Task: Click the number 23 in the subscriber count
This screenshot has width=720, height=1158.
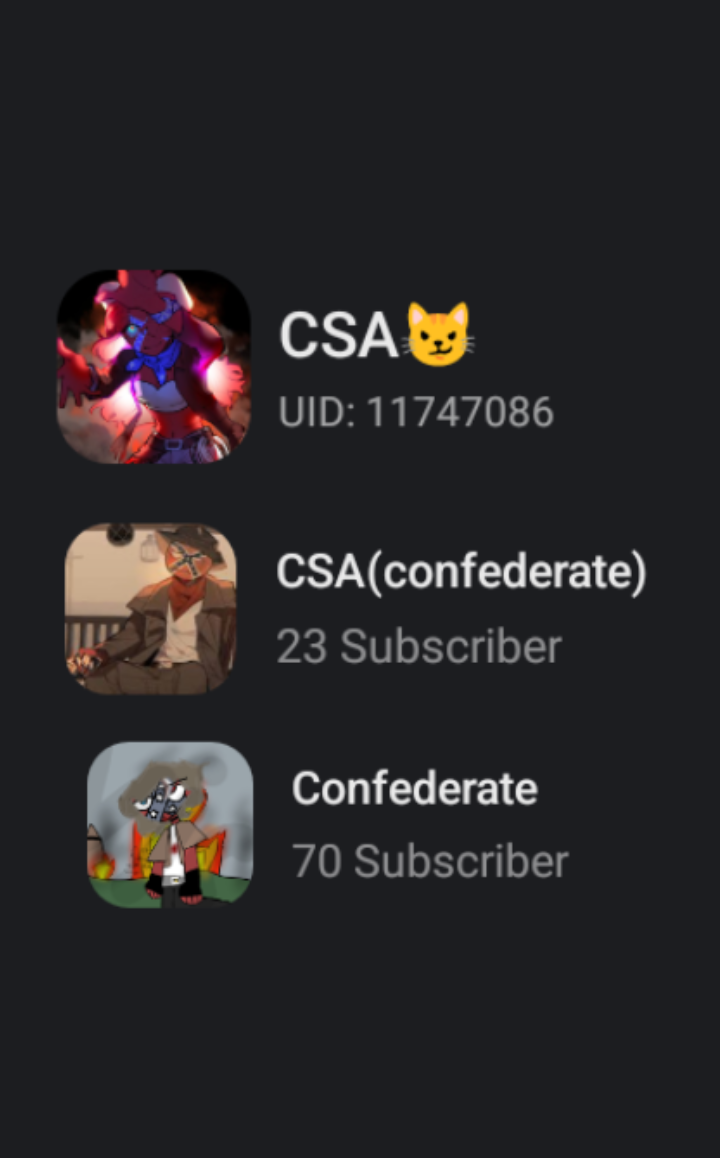Action: pyautogui.click(x=301, y=648)
